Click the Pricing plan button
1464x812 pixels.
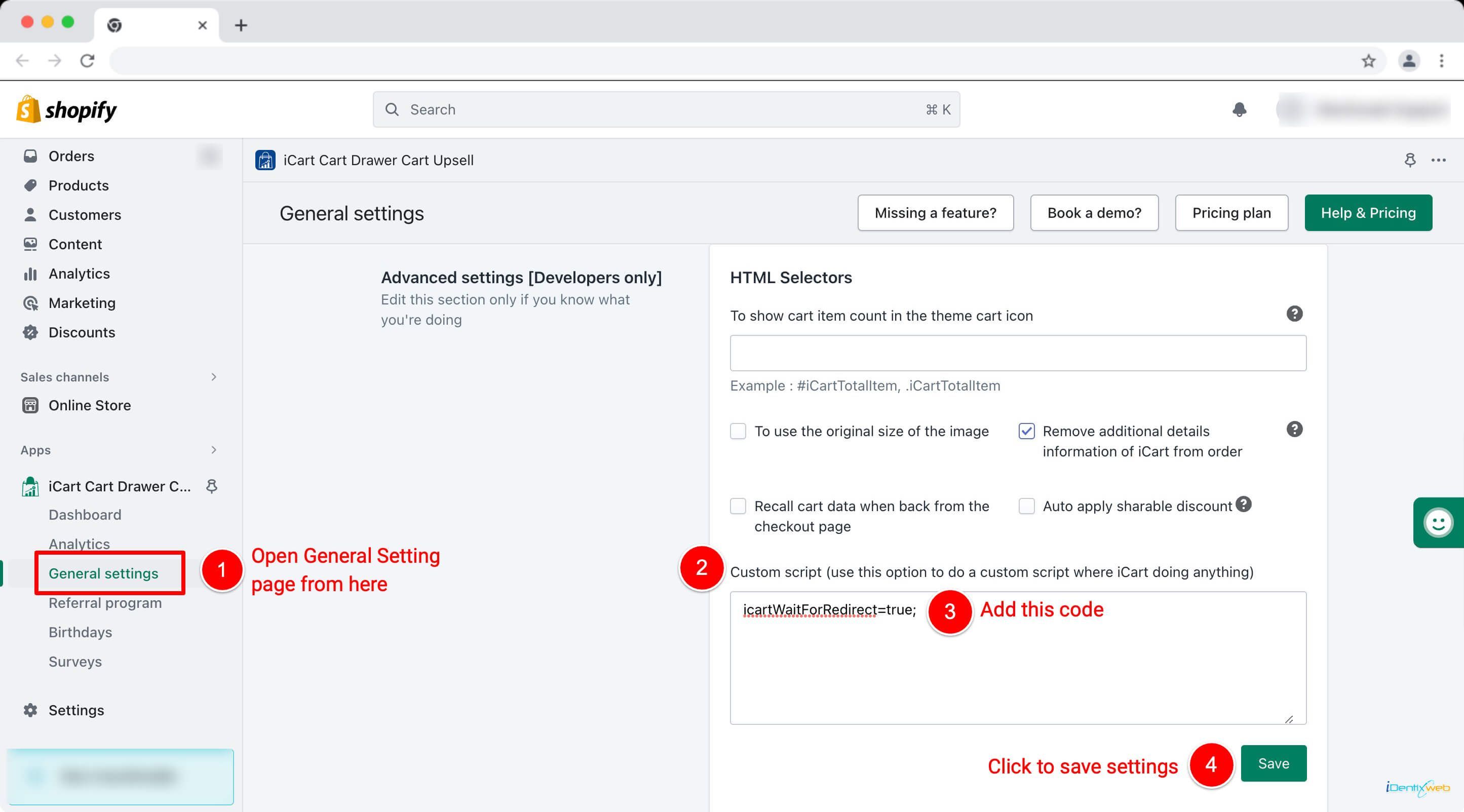click(x=1231, y=213)
